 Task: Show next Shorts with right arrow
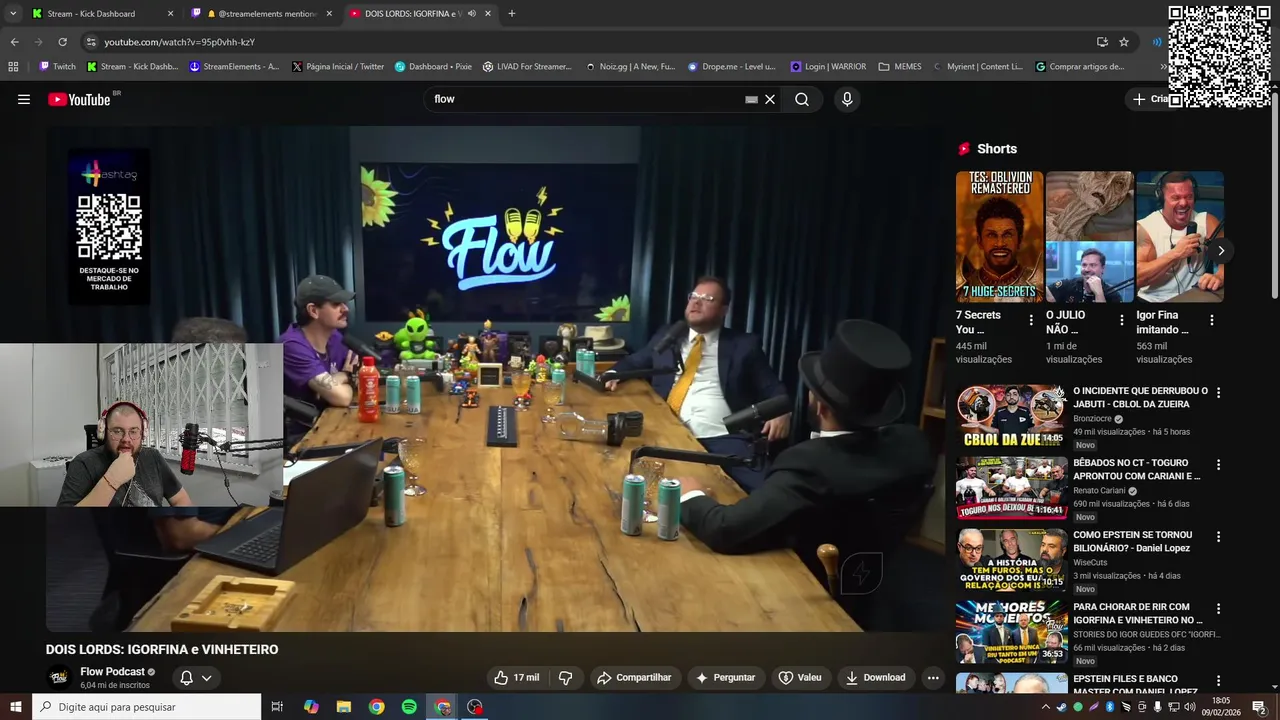1220,251
